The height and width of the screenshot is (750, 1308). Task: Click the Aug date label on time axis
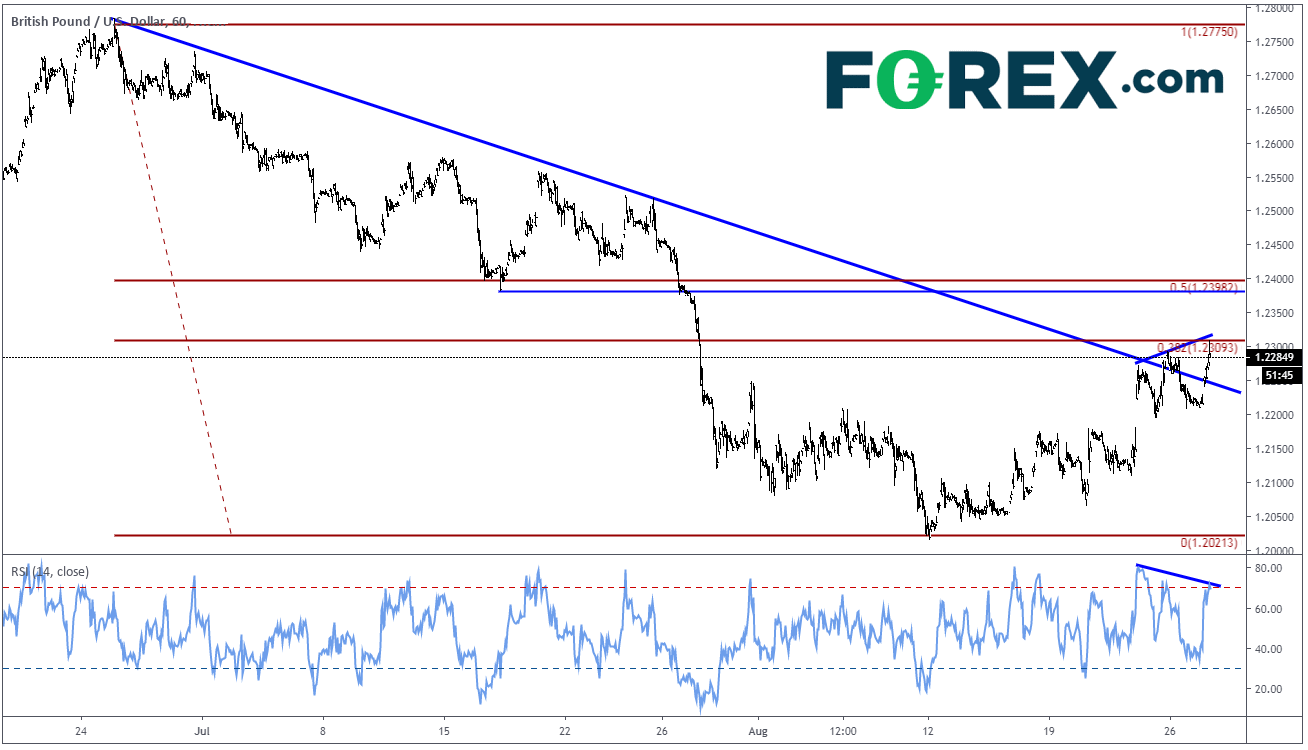pos(757,731)
